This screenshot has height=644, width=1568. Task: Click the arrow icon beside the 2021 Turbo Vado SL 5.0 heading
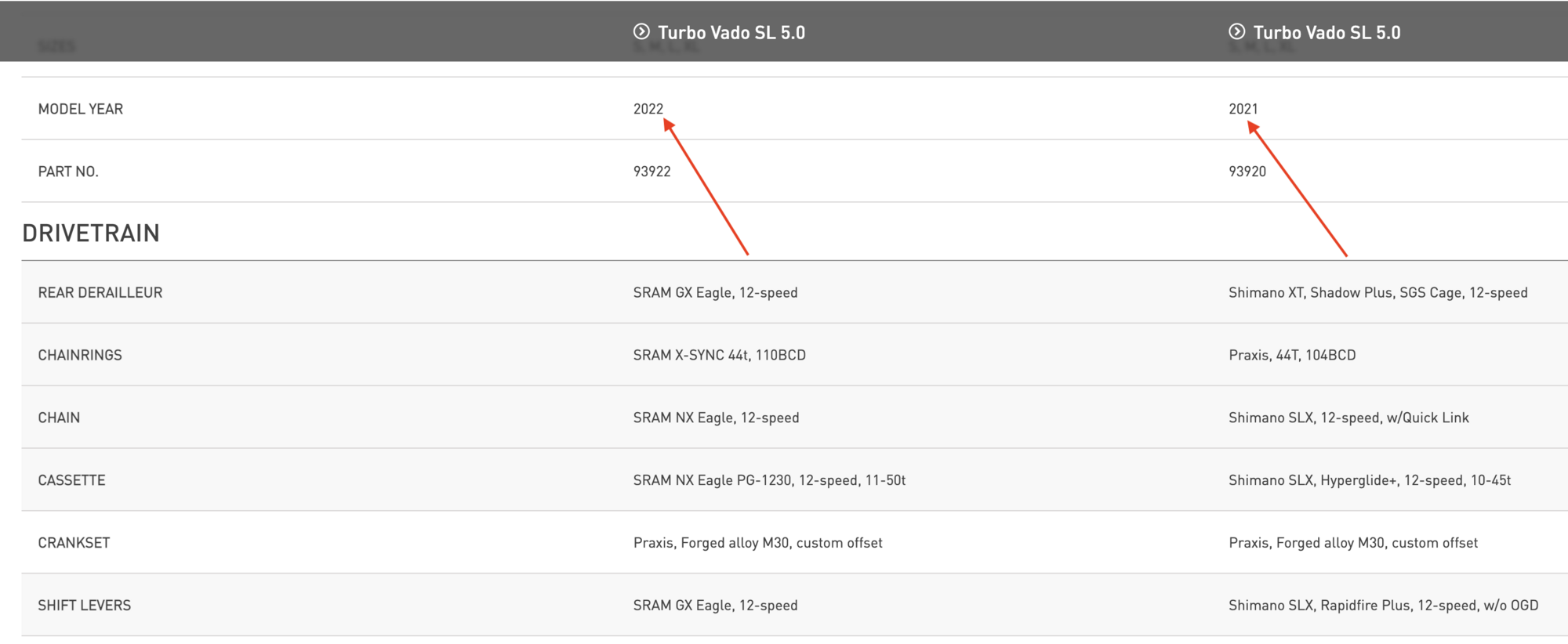tap(1236, 31)
